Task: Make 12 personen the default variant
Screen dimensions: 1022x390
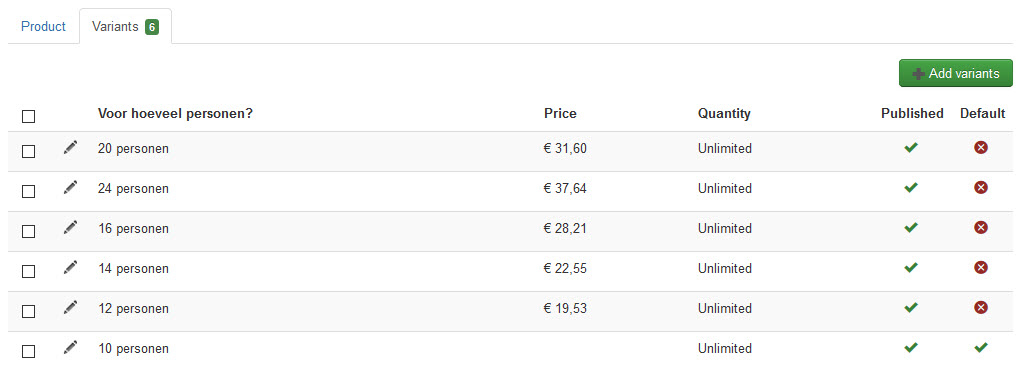Action: pos(981,308)
